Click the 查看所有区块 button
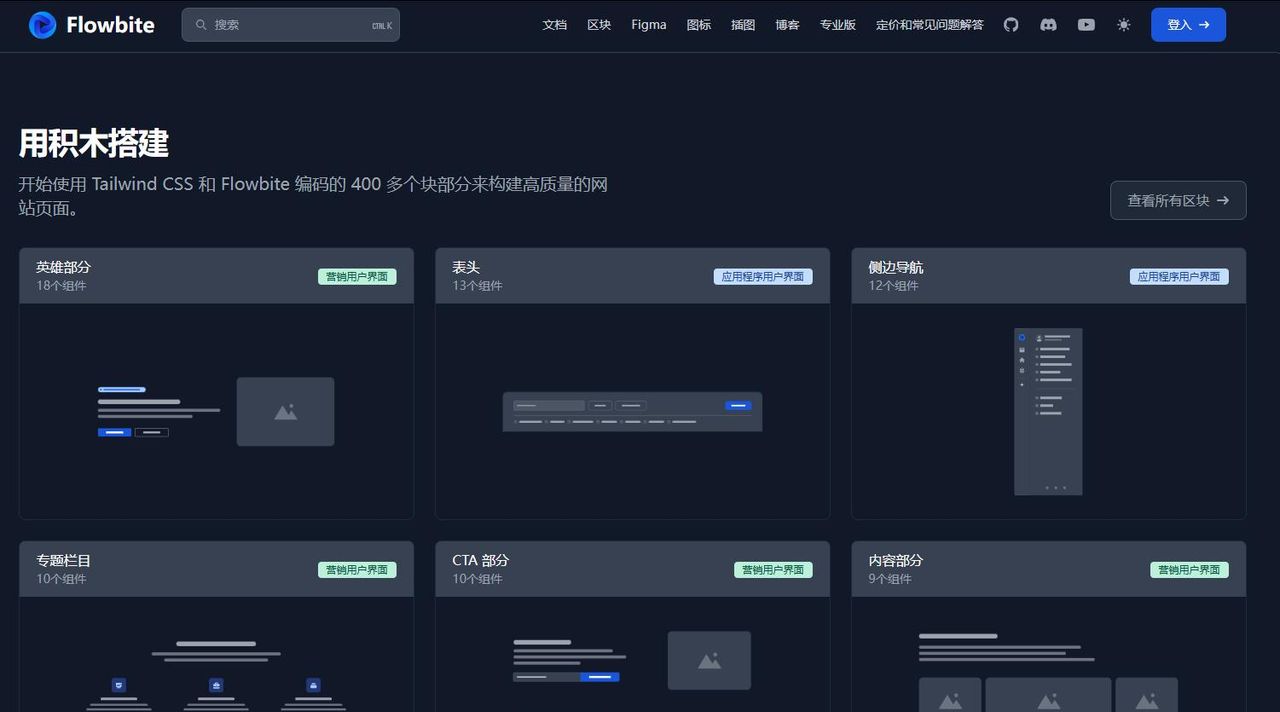This screenshot has width=1280, height=712. click(1177, 200)
